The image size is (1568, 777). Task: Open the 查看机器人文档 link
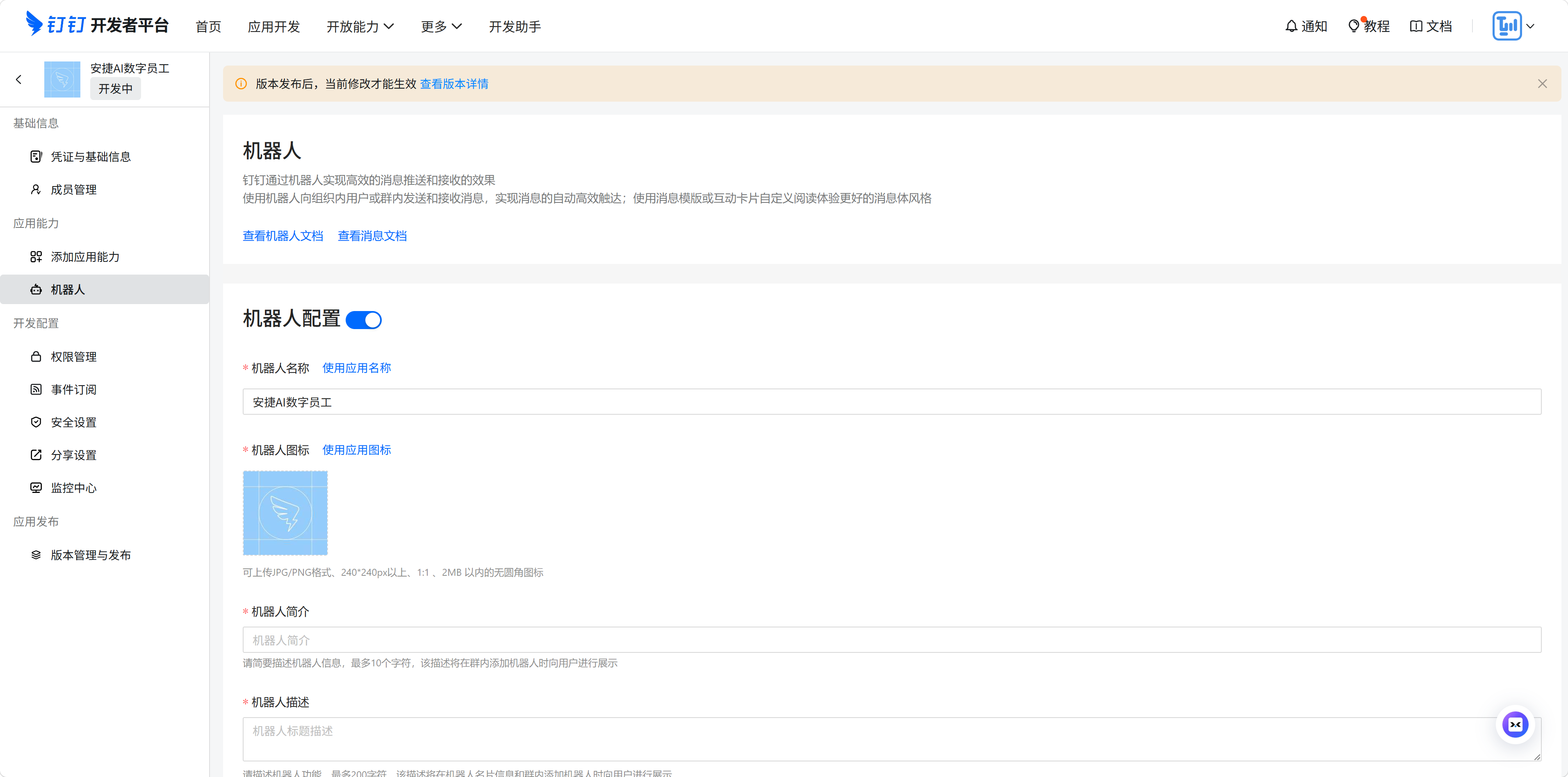point(283,236)
